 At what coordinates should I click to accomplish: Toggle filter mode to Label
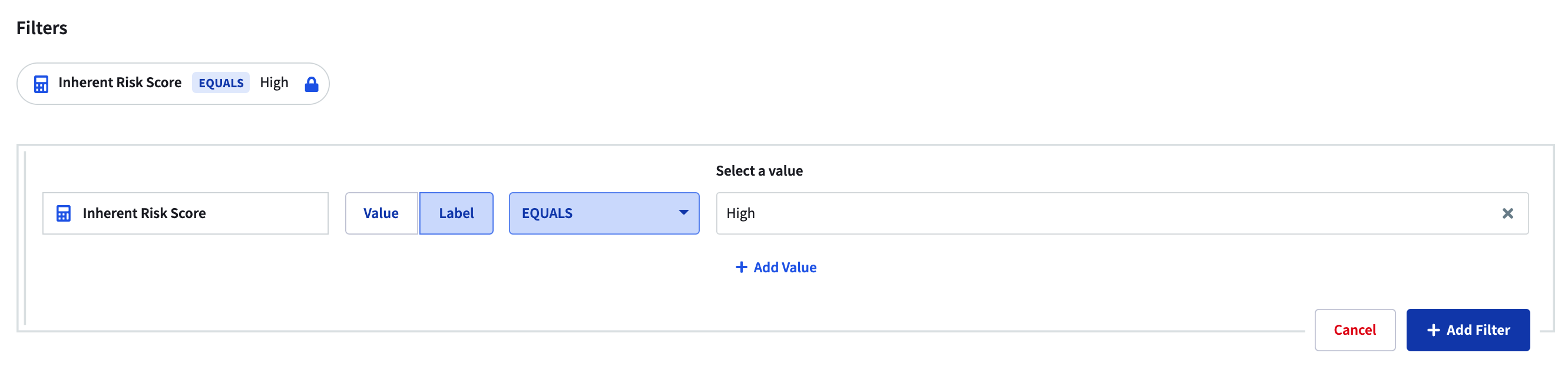[456, 213]
